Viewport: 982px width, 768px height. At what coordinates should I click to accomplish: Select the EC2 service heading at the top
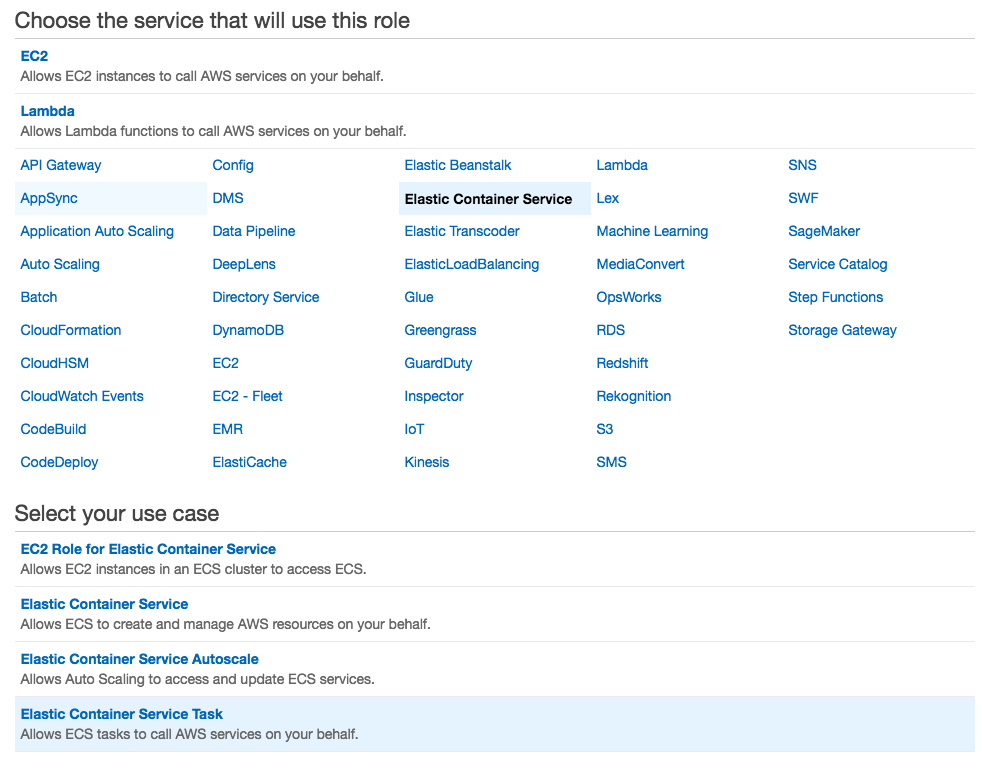click(x=34, y=56)
